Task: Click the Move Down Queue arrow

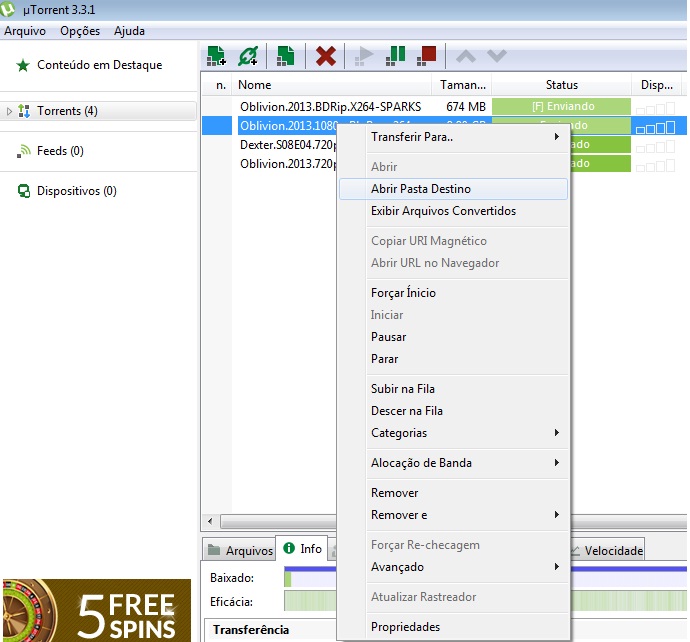Action: pos(497,56)
